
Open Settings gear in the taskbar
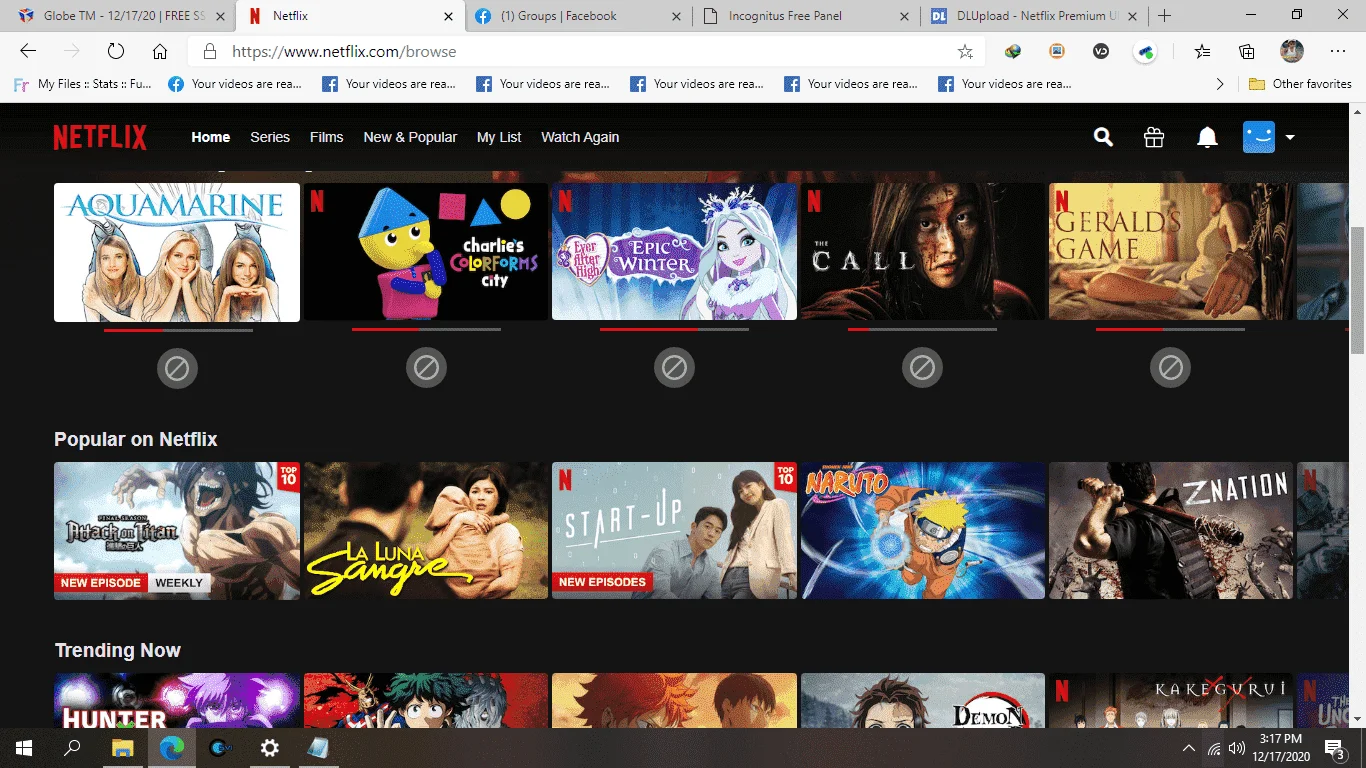(269, 748)
